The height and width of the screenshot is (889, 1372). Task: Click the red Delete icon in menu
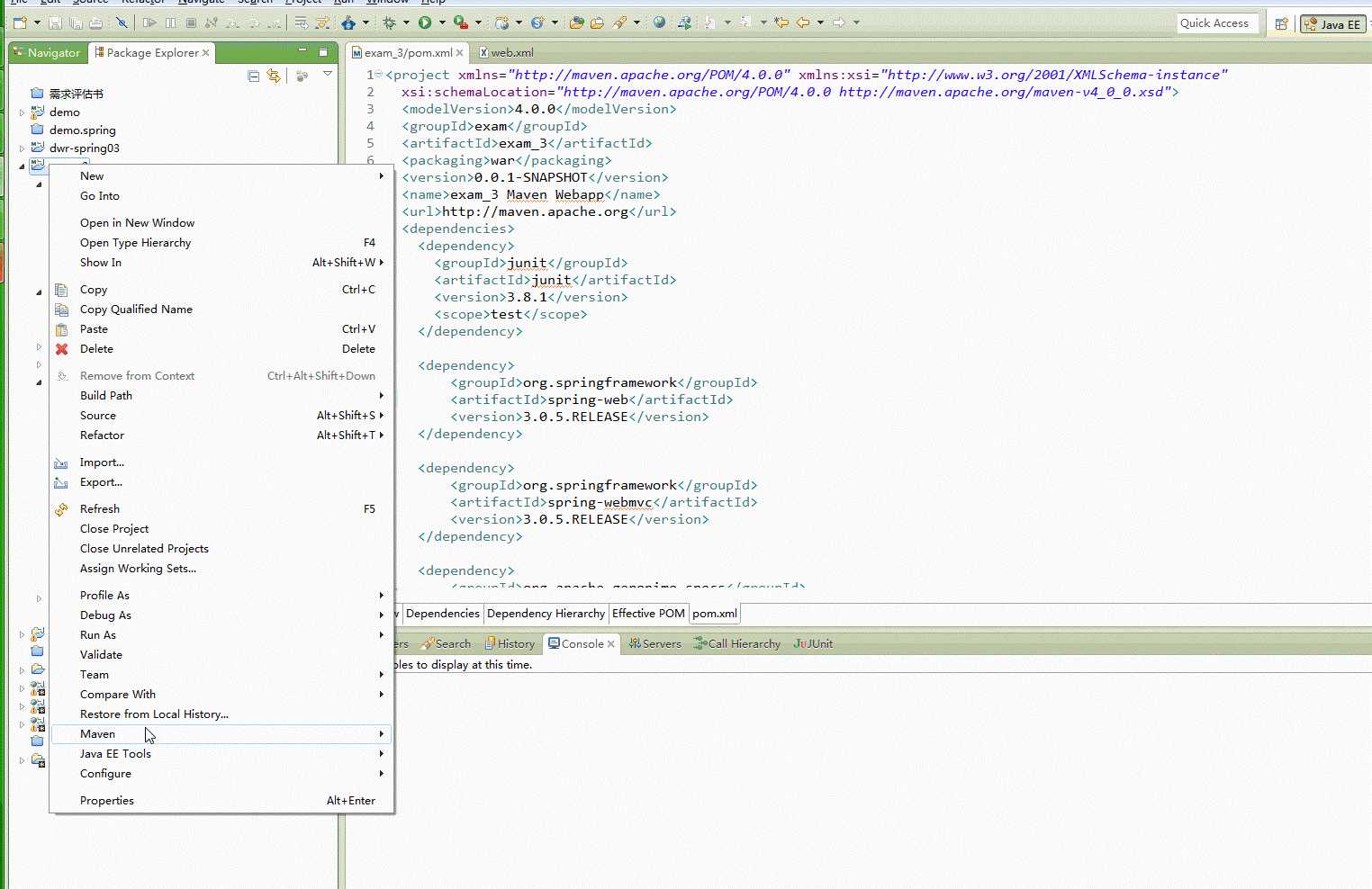click(x=62, y=349)
